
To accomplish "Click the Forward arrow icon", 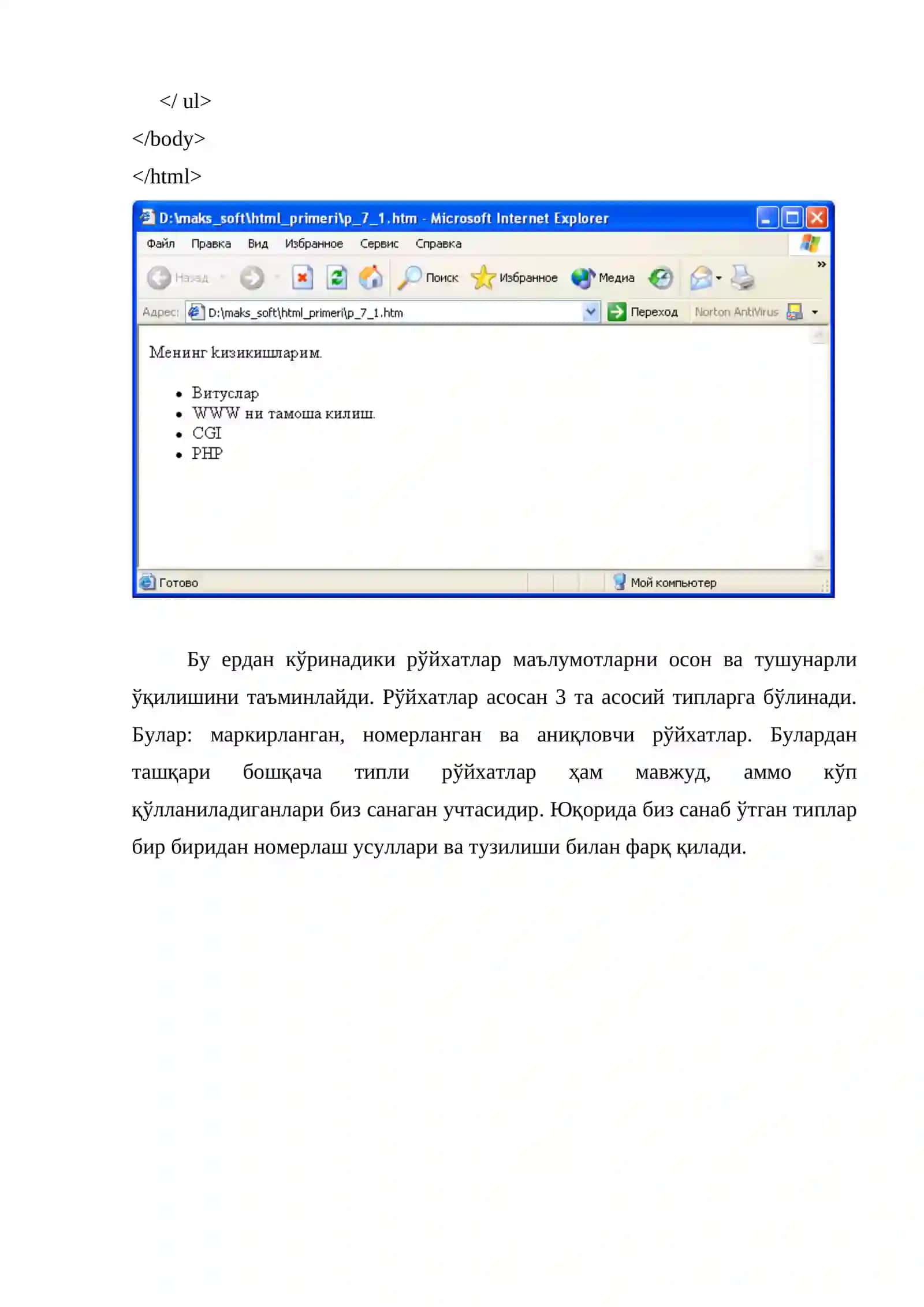I will pos(252,278).
